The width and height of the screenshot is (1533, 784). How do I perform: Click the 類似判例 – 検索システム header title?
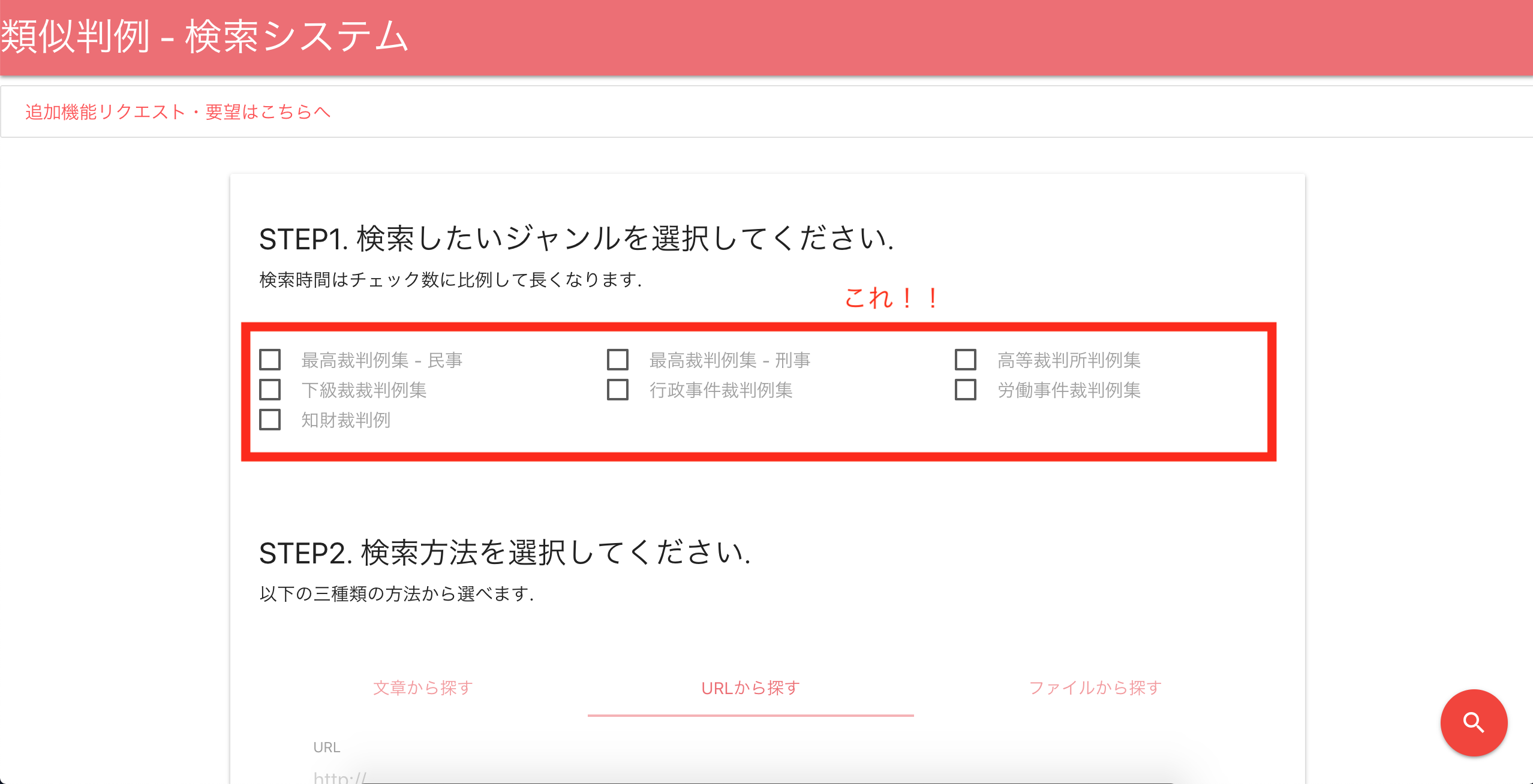(x=205, y=36)
